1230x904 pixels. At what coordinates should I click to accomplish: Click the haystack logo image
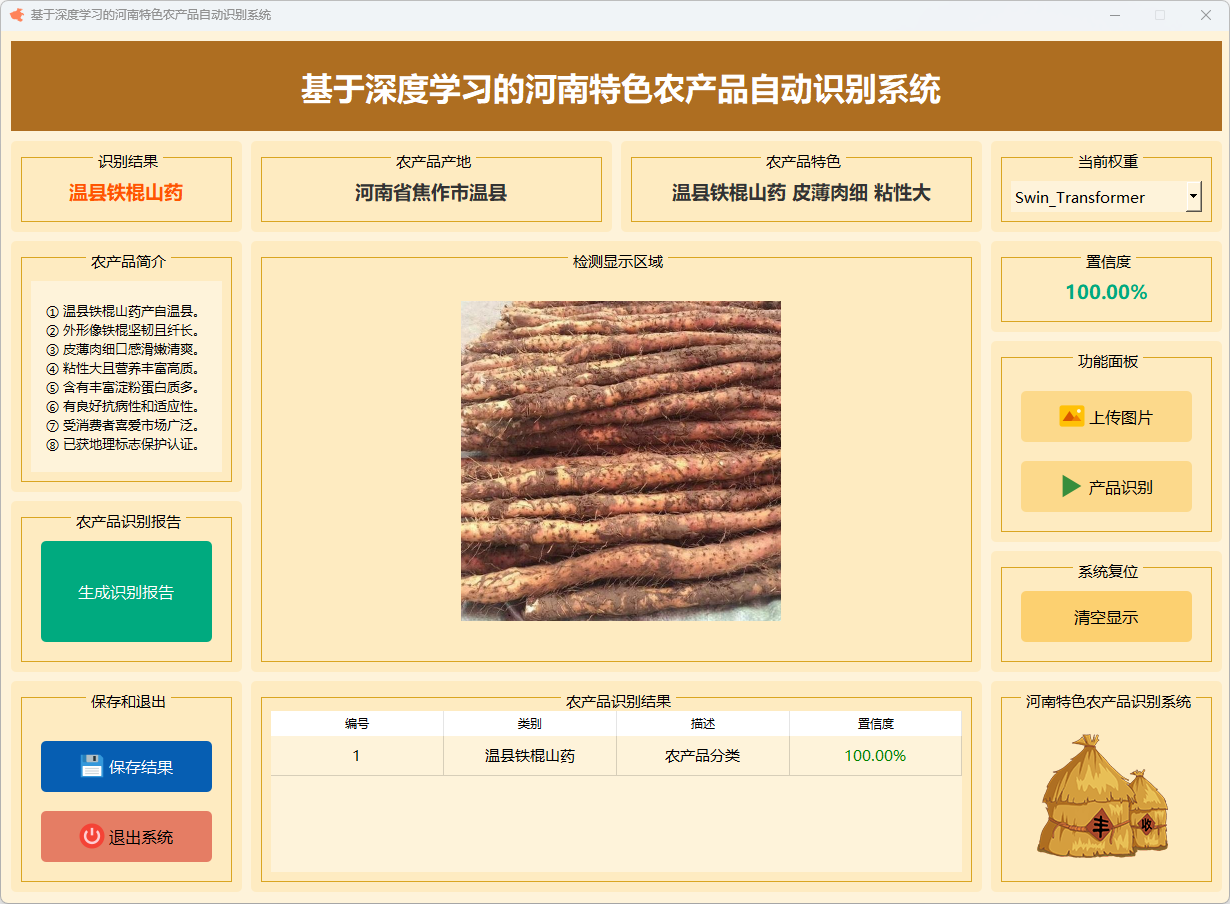[1105, 797]
